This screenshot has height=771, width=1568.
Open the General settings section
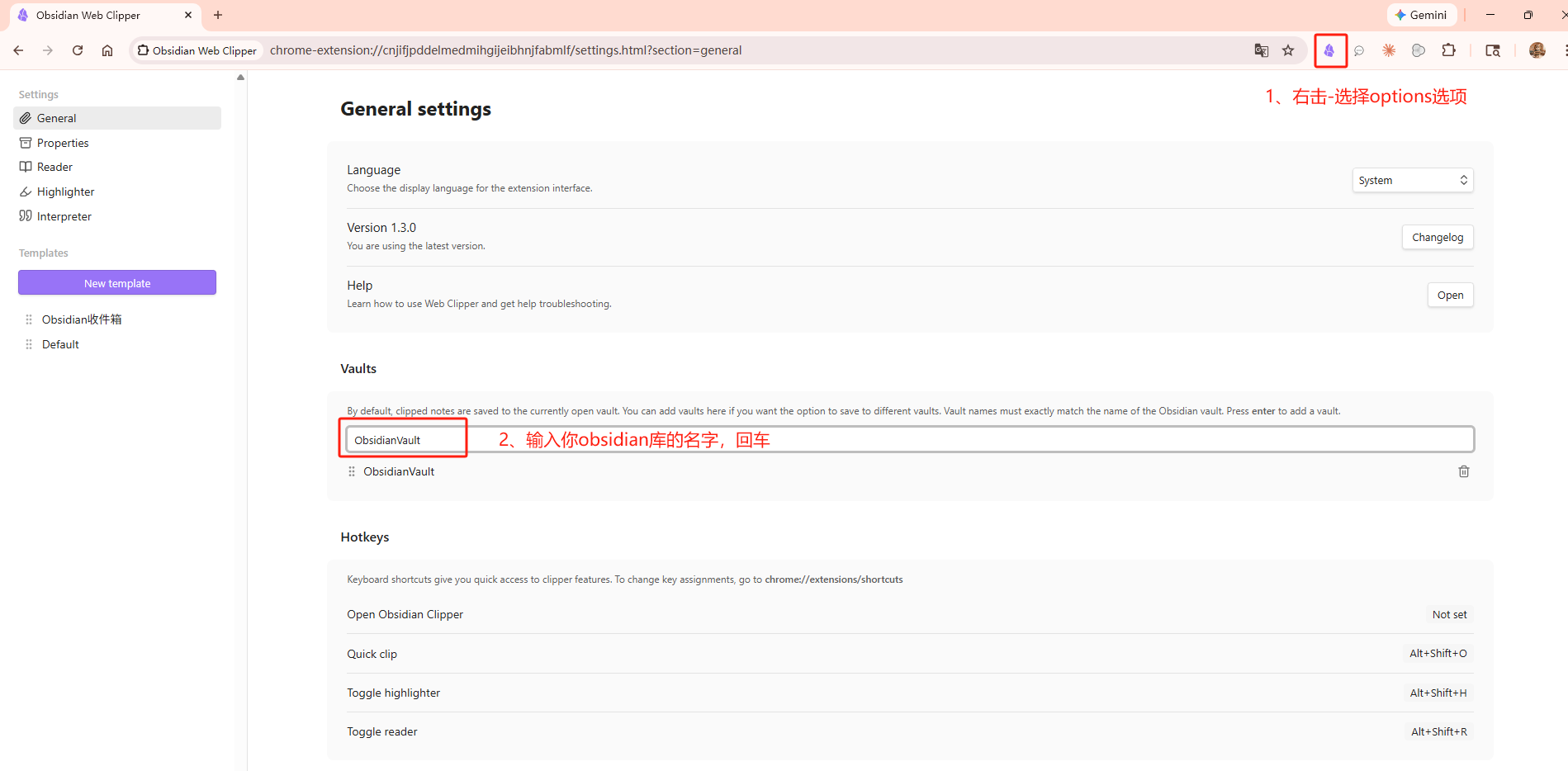point(117,118)
